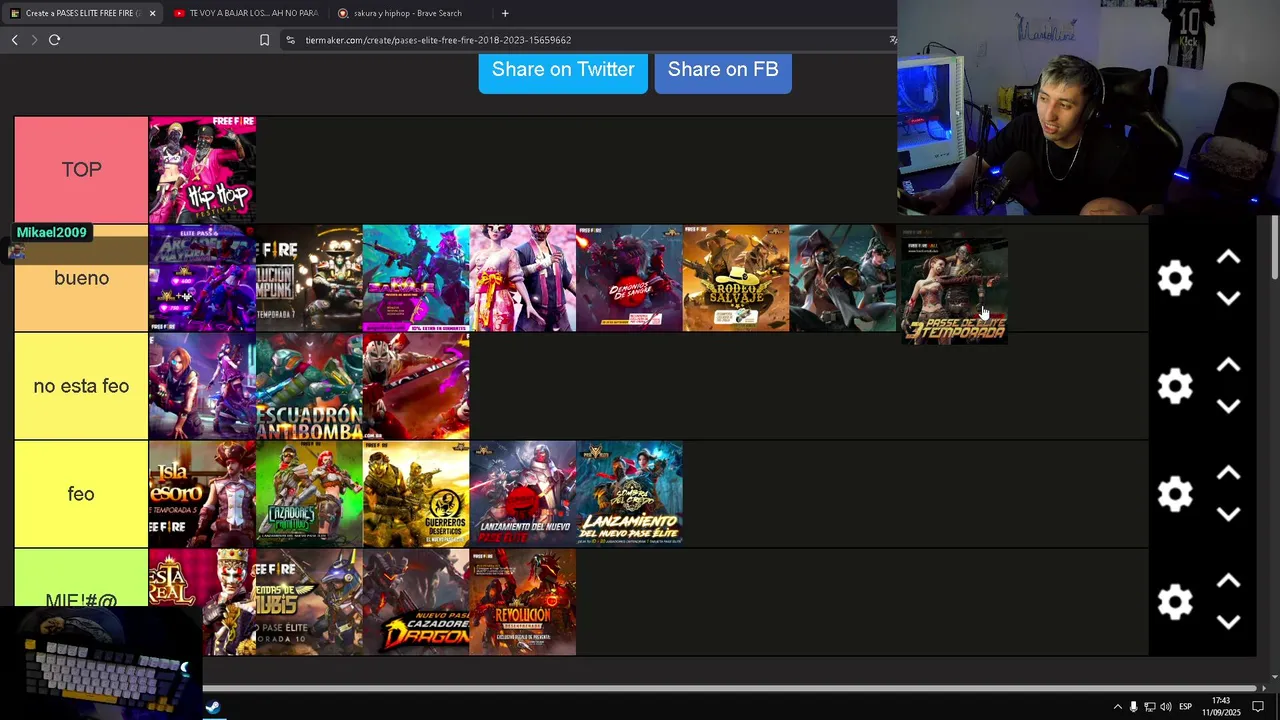Bookmark this page icon
1280x720 pixels.
[x=264, y=40]
